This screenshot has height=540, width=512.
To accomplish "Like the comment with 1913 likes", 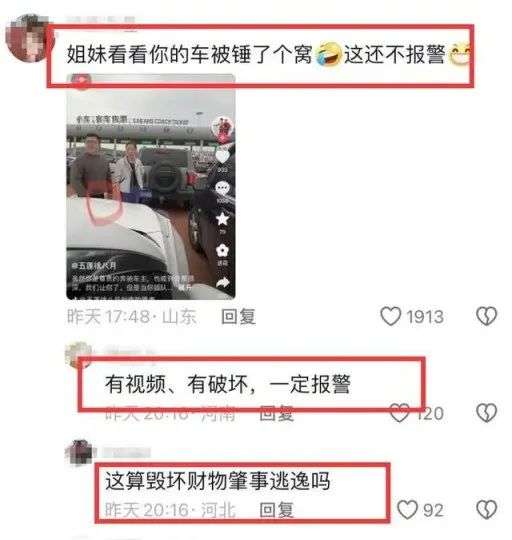I will click(x=390, y=316).
